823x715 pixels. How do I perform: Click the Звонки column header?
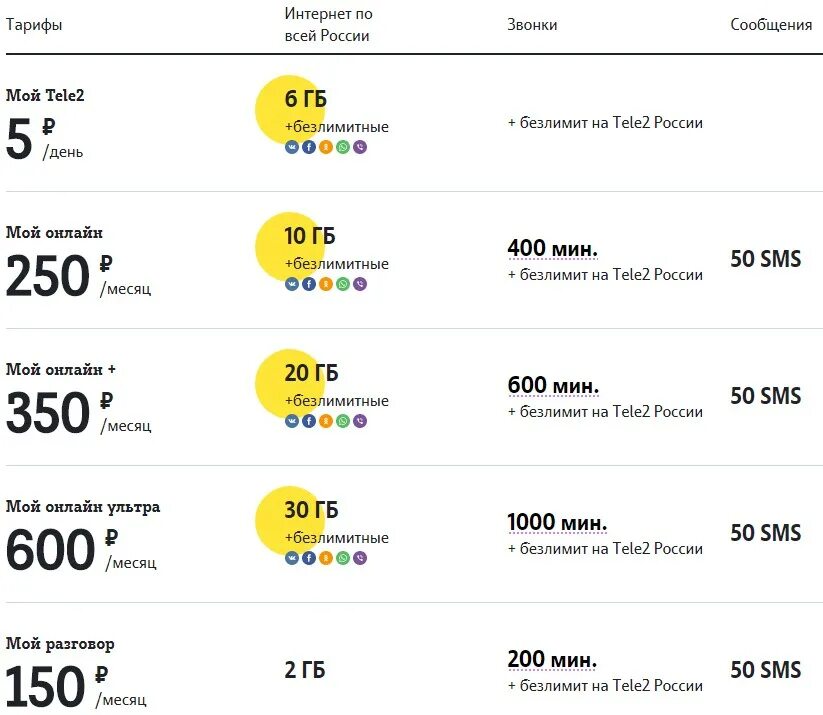(532, 25)
